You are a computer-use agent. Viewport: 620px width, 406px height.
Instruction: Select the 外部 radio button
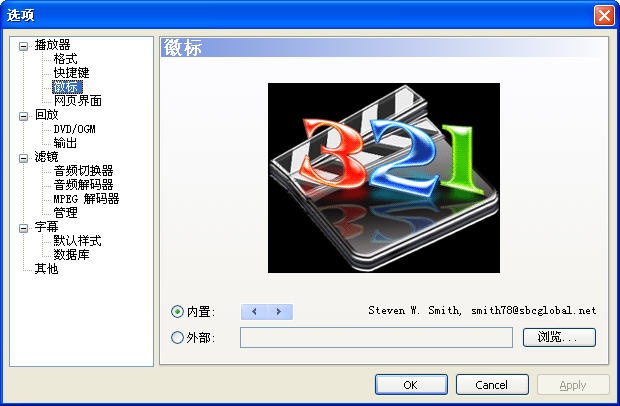(178, 338)
